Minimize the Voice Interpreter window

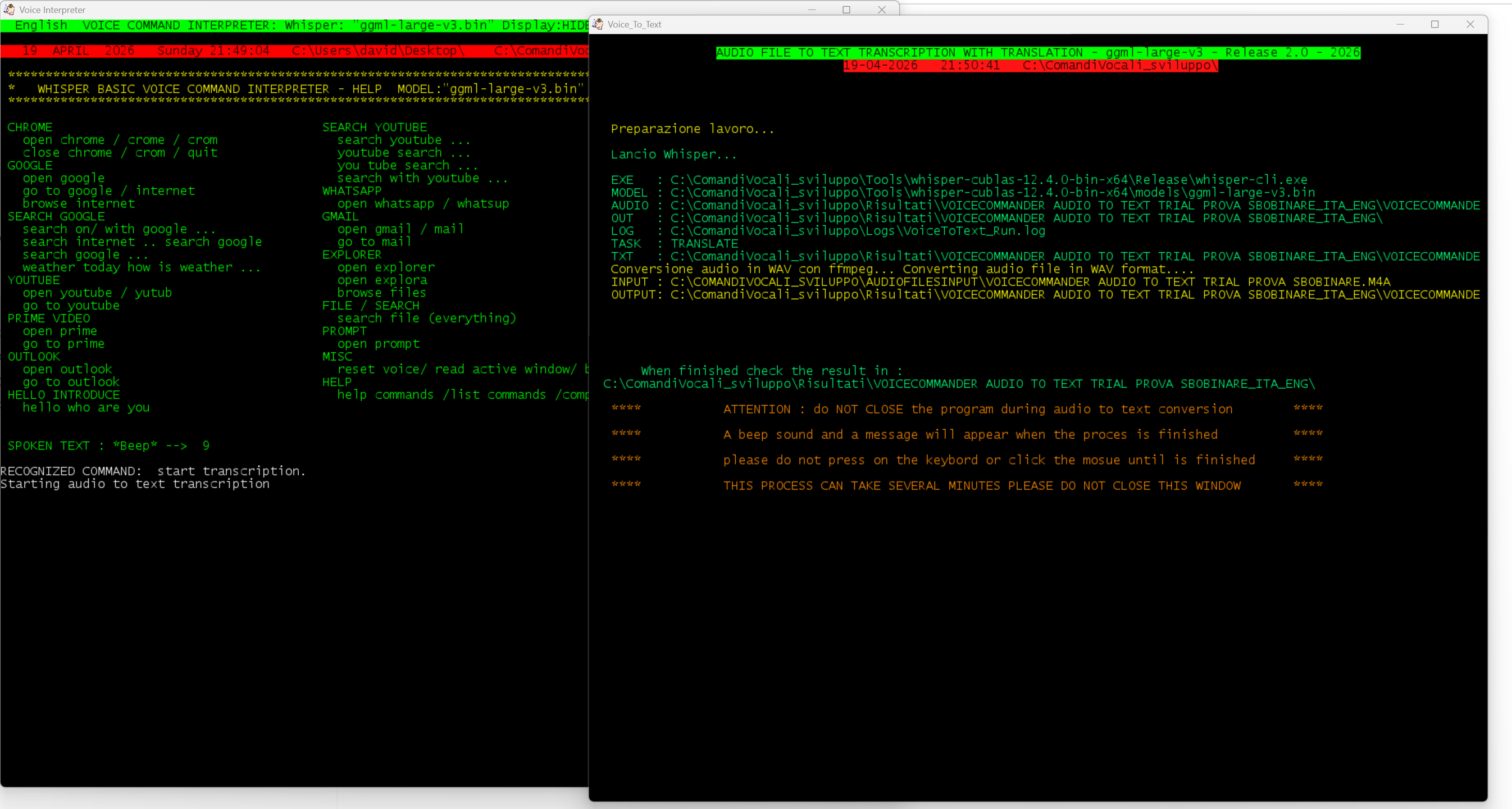point(812,10)
